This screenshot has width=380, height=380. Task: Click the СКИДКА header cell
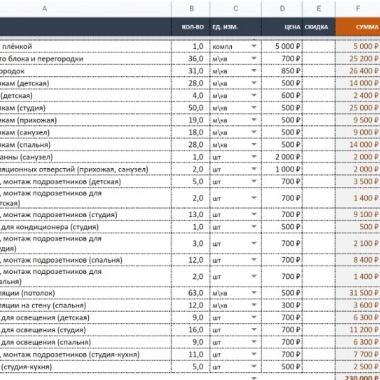click(x=319, y=27)
